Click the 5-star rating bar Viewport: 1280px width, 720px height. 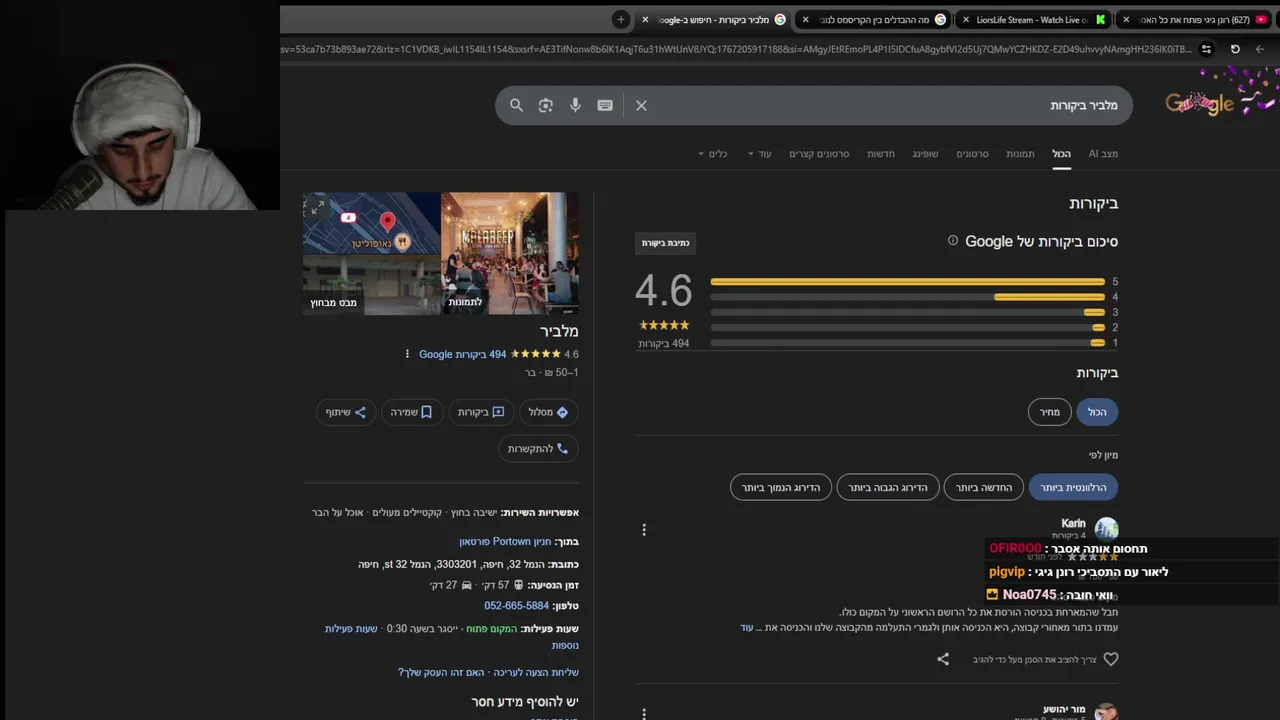click(907, 282)
